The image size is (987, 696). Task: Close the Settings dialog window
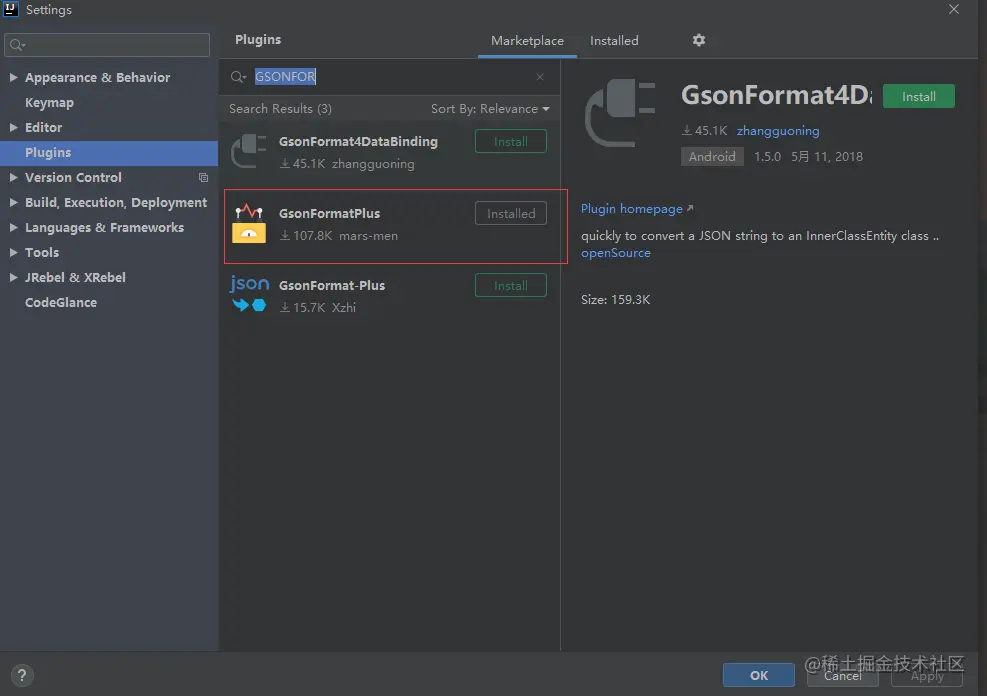(x=954, y=9)
